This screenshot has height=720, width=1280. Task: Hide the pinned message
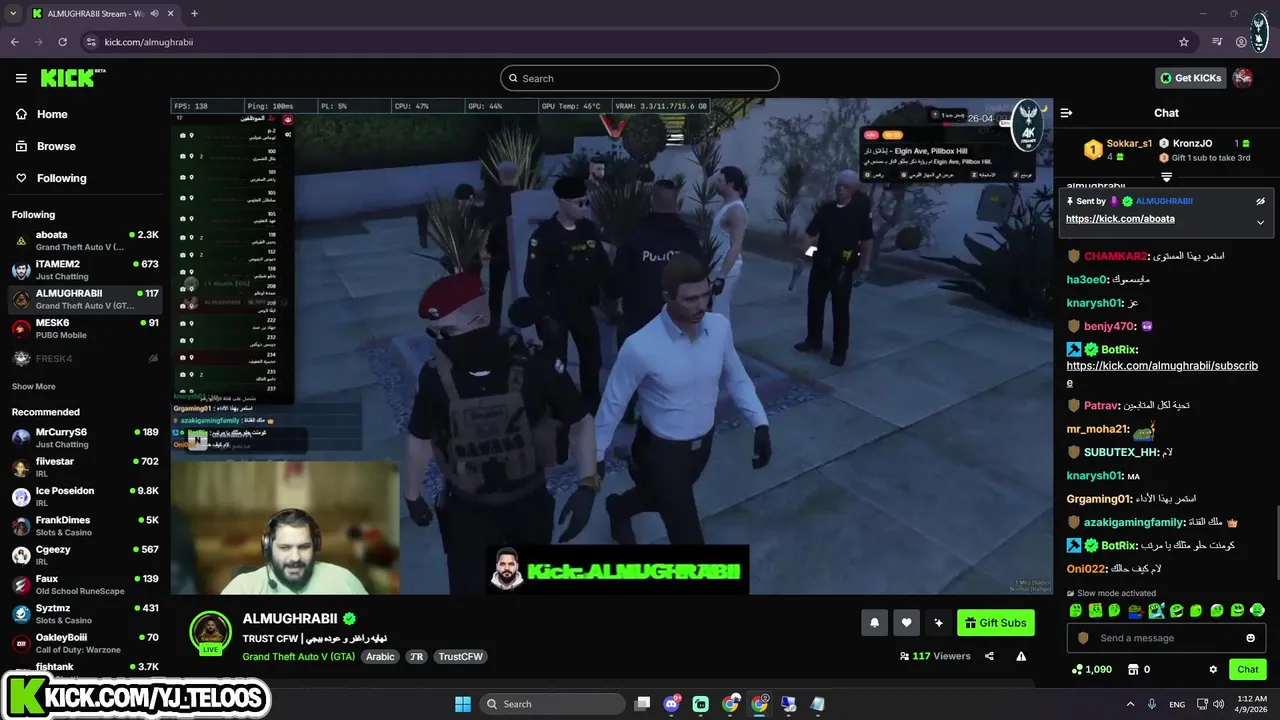(x=1260, y=201)
